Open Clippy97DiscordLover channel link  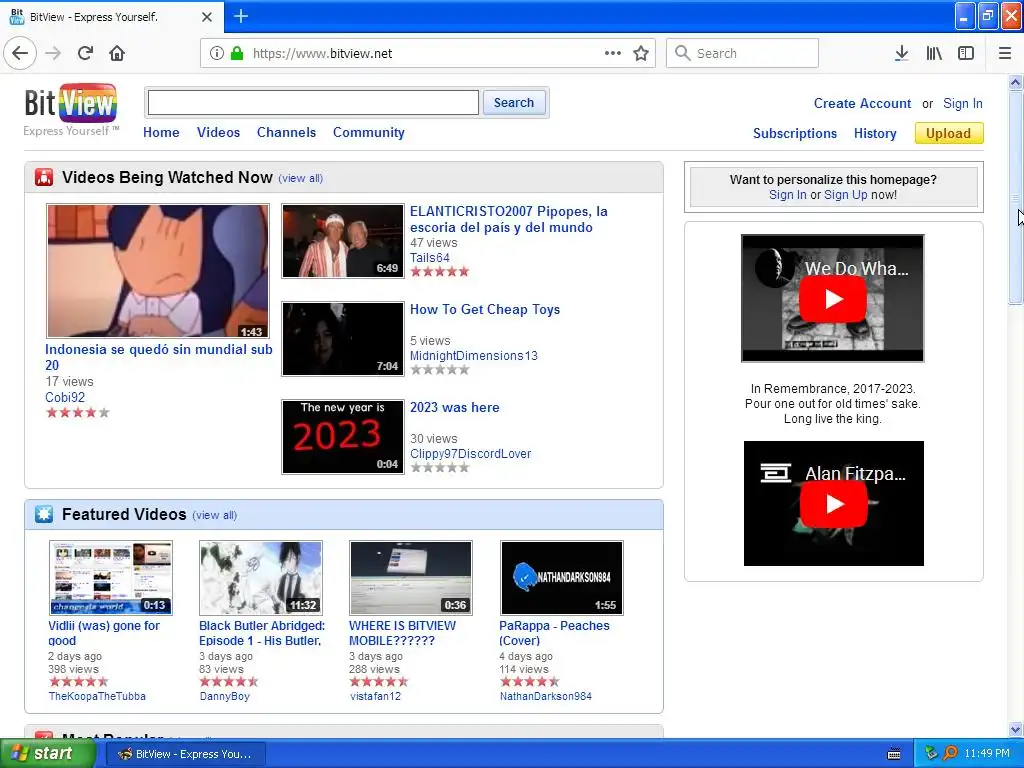tap(470, 454)
